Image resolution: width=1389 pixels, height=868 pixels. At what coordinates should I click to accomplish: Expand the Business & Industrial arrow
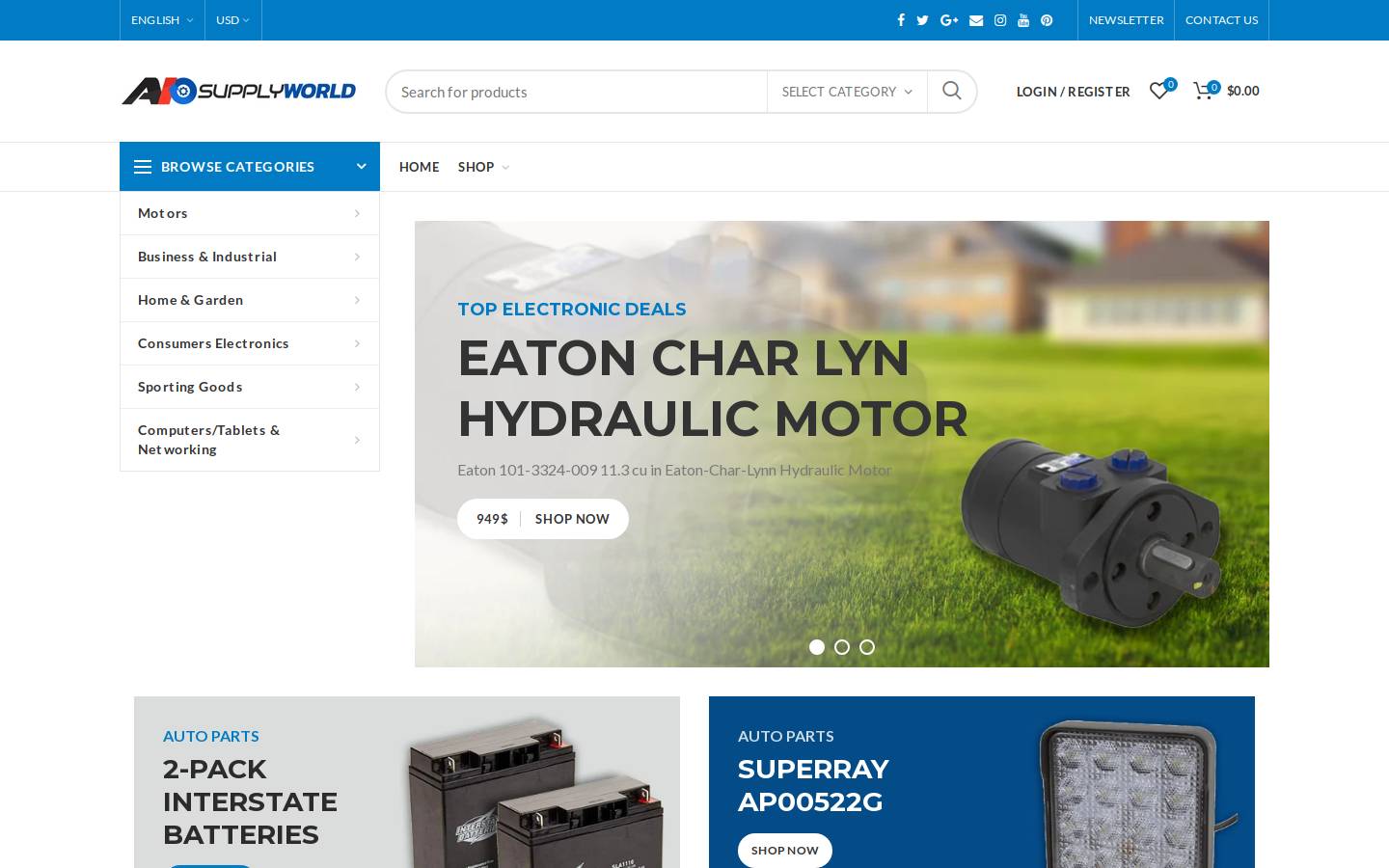point(357,258)
